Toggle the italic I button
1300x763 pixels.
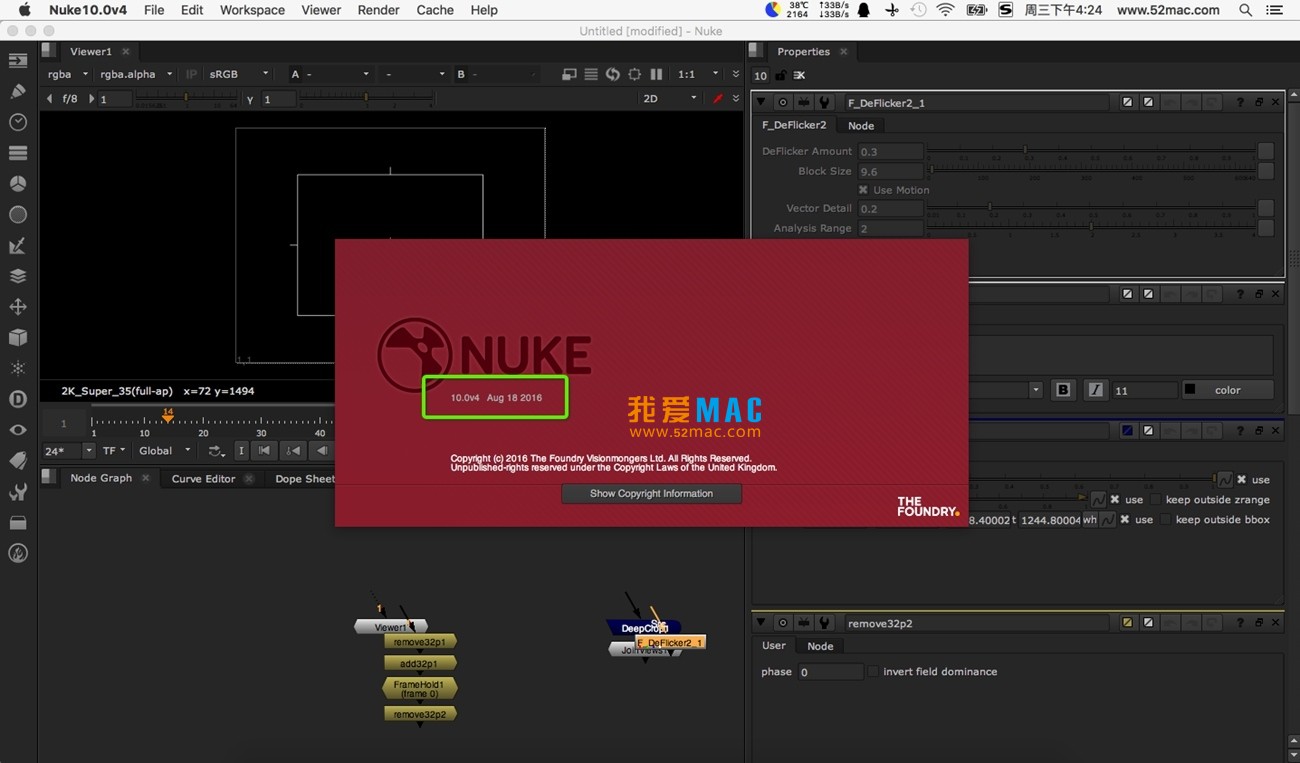[1096, 390]
